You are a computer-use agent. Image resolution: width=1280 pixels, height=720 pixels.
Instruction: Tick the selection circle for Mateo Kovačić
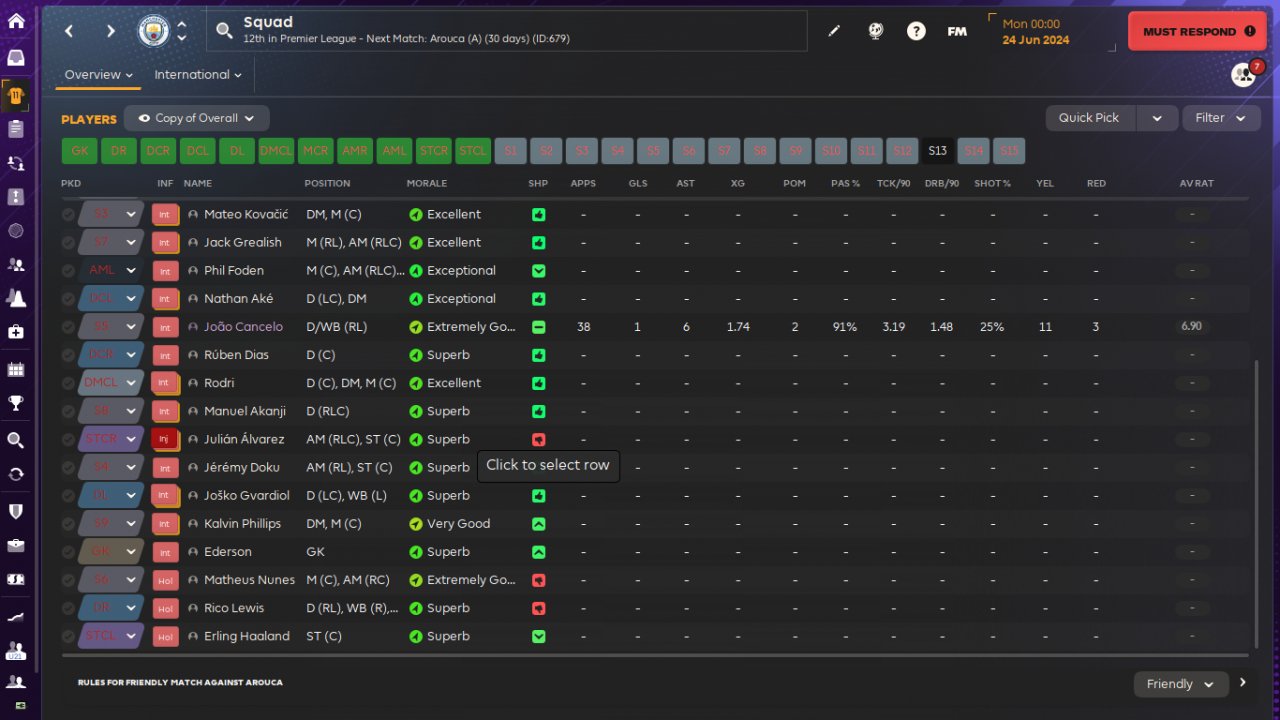pyautogui.click(x=68, y=214)
